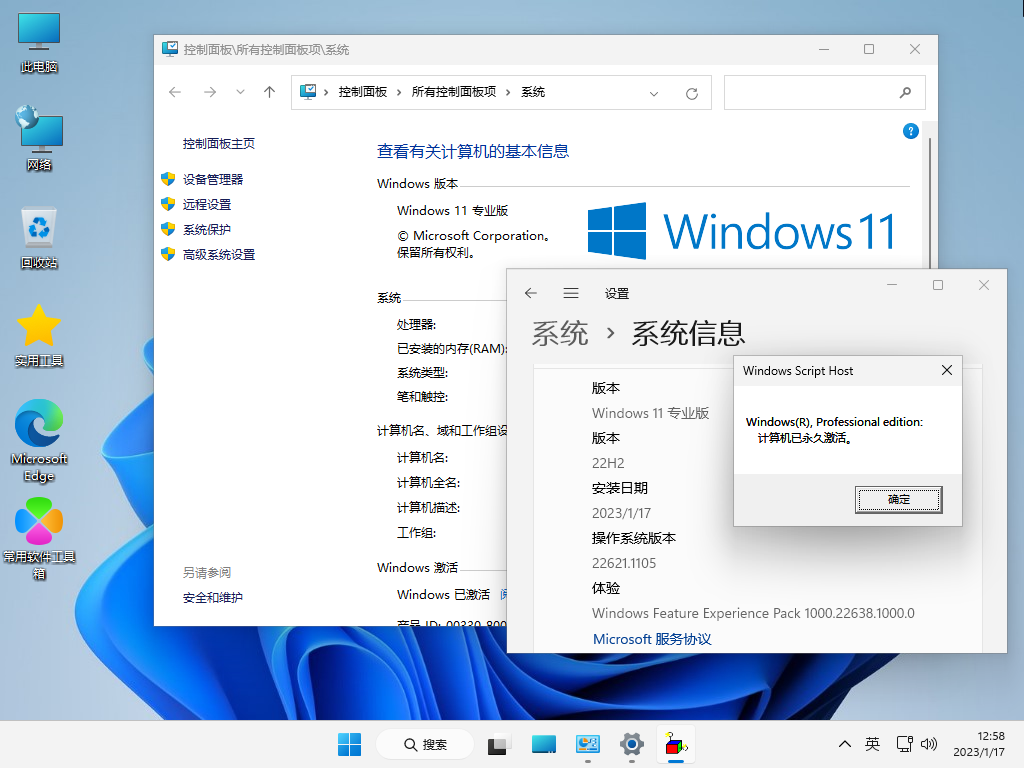Select 系统 in the breadcrumb path
Screen dimensions: 1024x768
pos(533,92)
